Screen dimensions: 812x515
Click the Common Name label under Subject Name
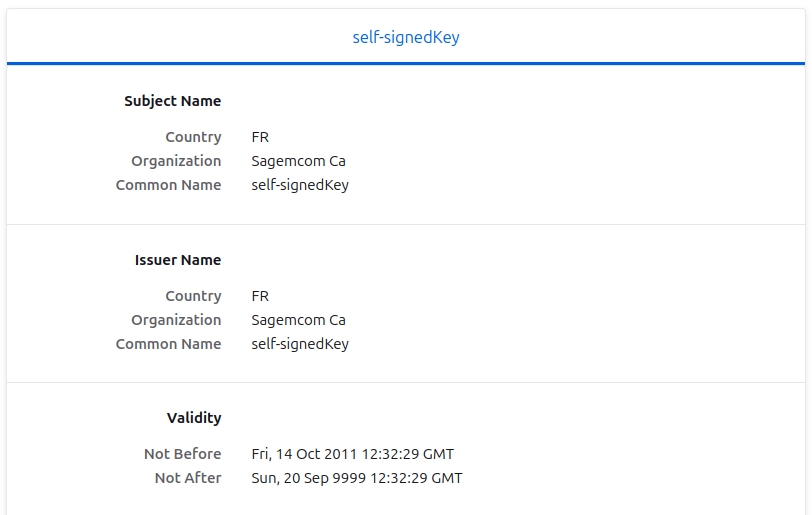tap(168, 185)
